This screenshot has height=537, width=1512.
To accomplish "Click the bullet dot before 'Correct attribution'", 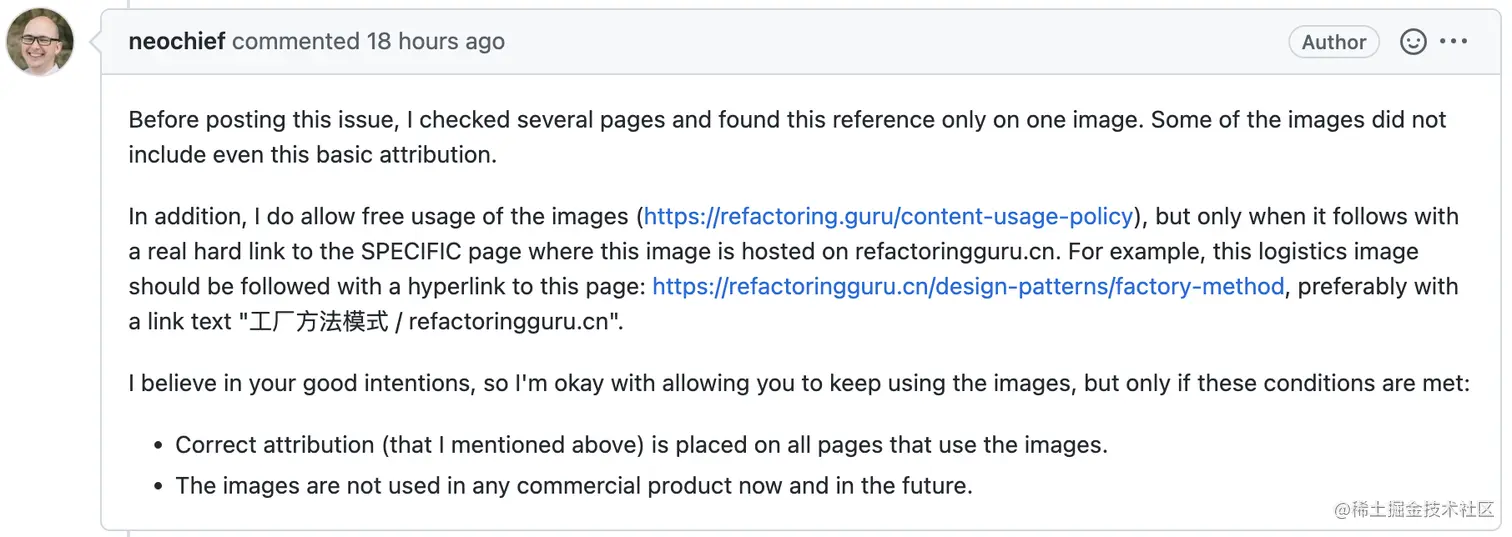I will [158, 447].
